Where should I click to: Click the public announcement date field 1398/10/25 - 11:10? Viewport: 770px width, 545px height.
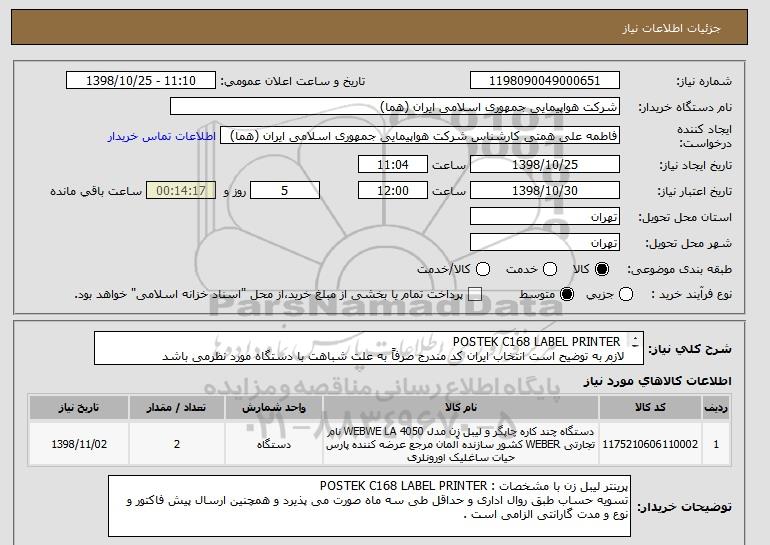[141, 81]
